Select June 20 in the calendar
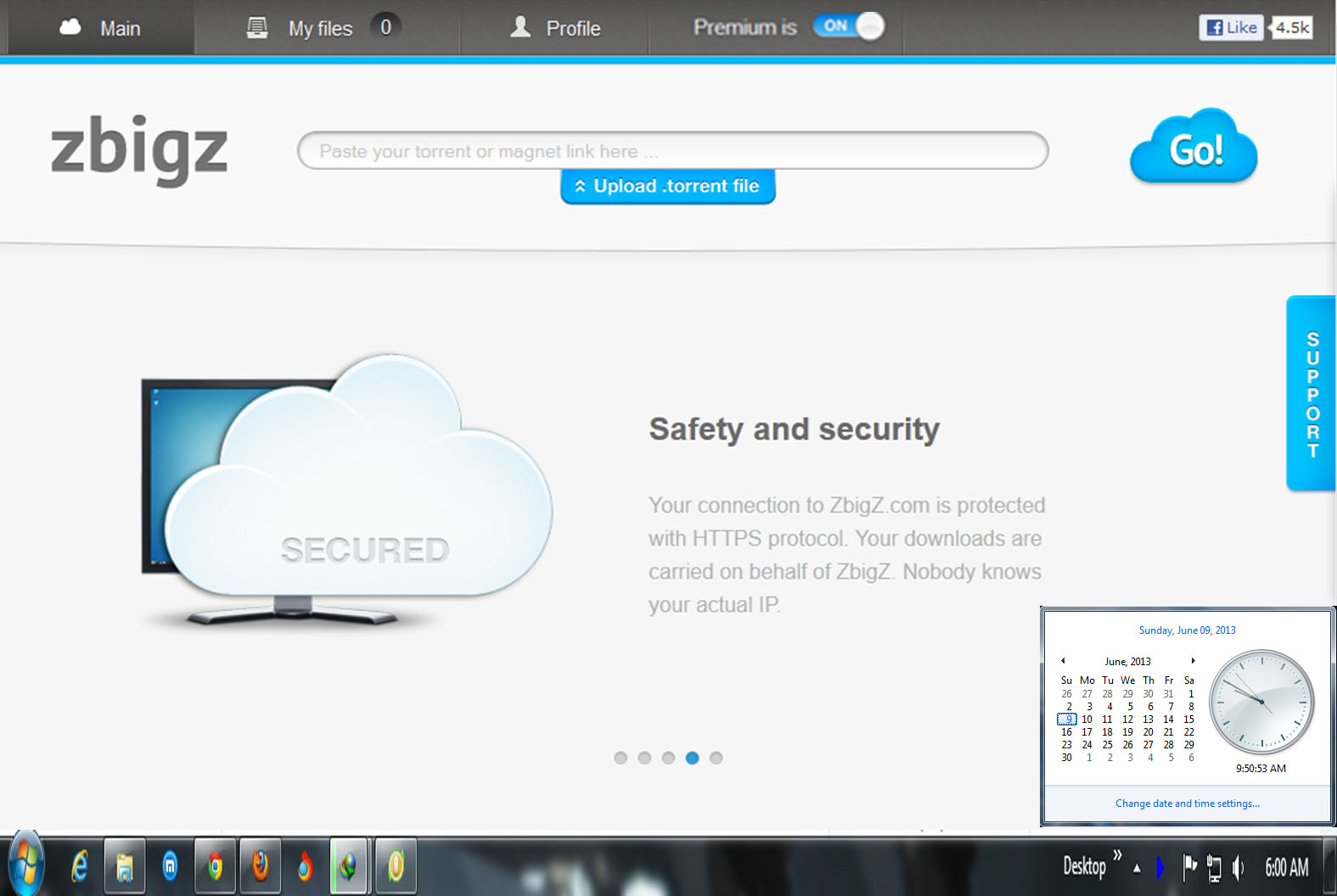The height and width of the screenshot is (896, 1337). pyautogui.click(x=1148, y=731)
